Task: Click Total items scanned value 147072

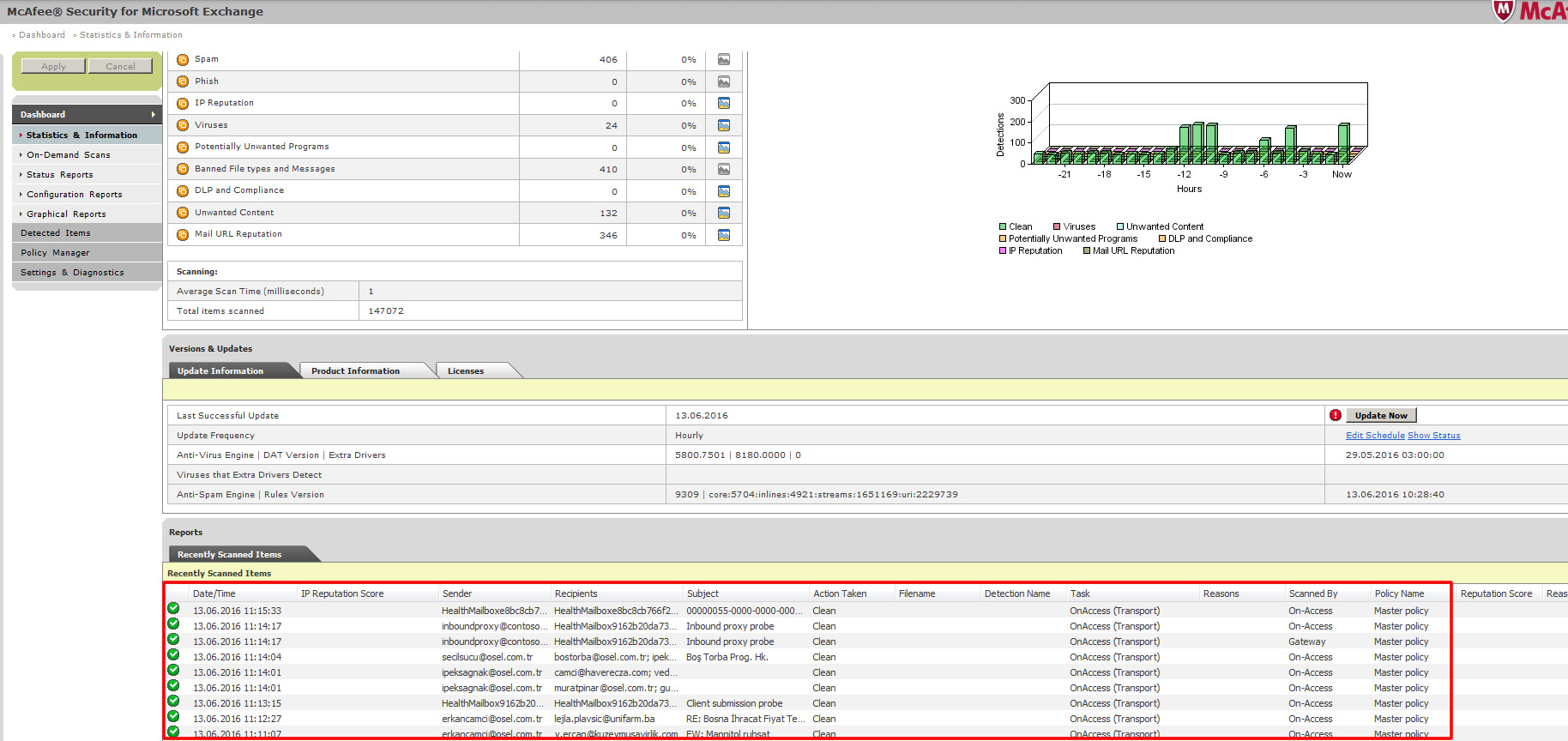Action: click(x=386, y=311)
